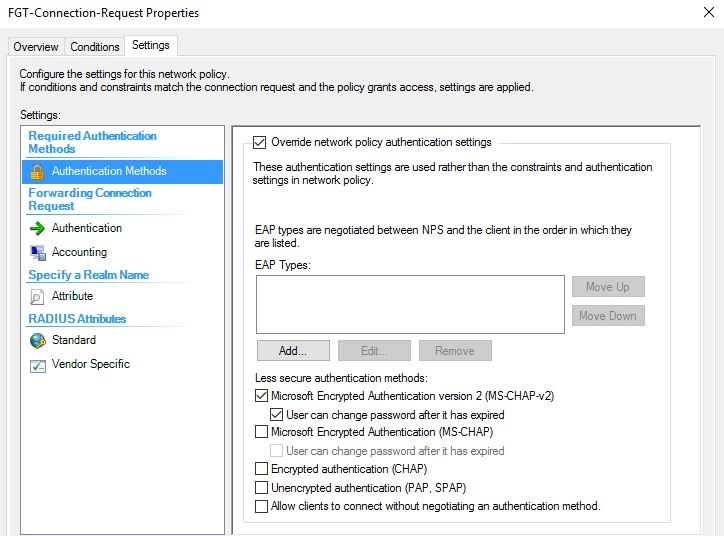Click the Standard globe icon
The image size is (724, 536).
(37, 341)
